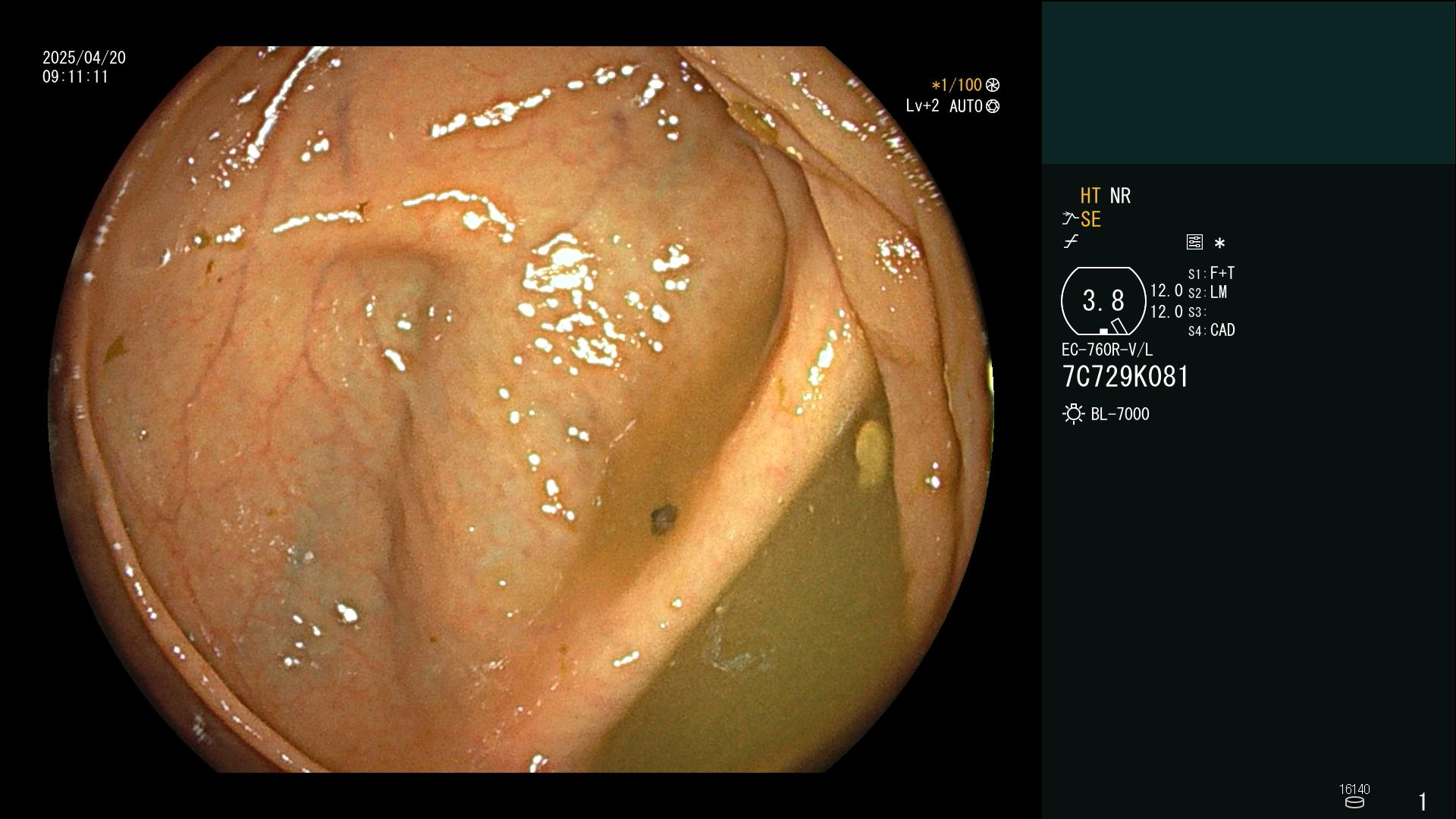Click the NR noise reduction indicator
The width and height of the screenshot is (1456, 819).
click(x=1120, y=196)
